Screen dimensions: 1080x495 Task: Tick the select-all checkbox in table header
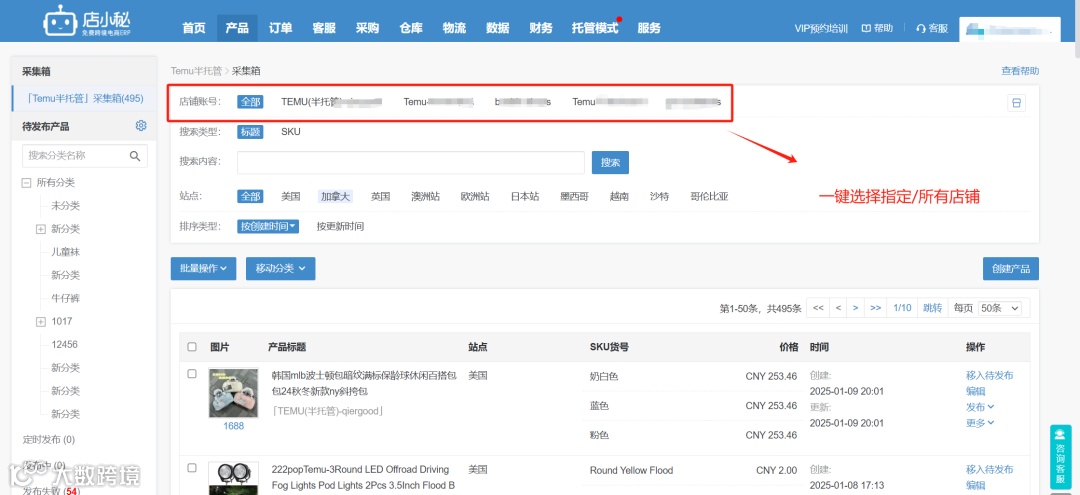coord(192,347)
